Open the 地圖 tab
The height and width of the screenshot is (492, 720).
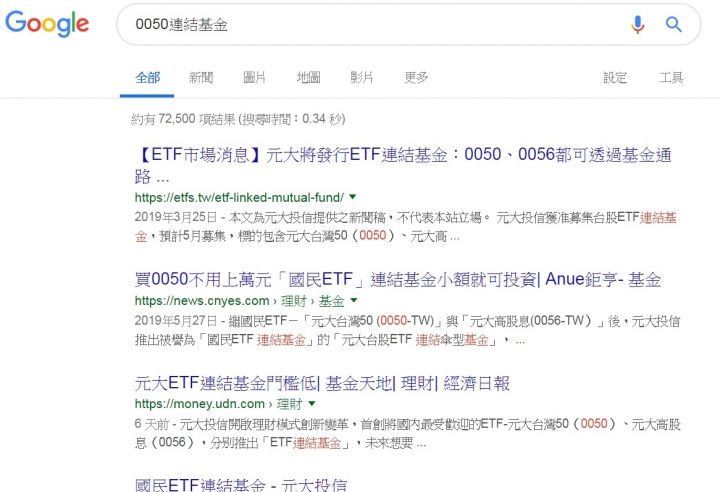coord(308,77)
